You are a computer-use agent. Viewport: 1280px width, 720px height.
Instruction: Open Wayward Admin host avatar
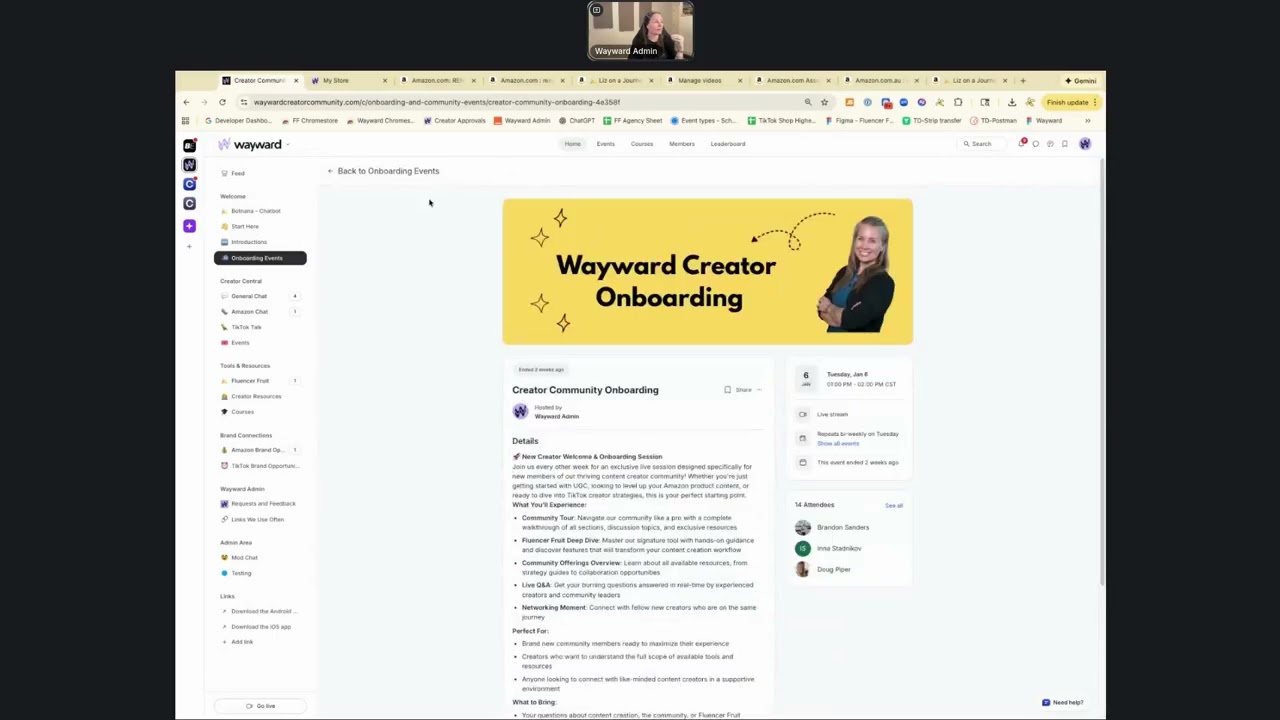(x=520, y=412)
